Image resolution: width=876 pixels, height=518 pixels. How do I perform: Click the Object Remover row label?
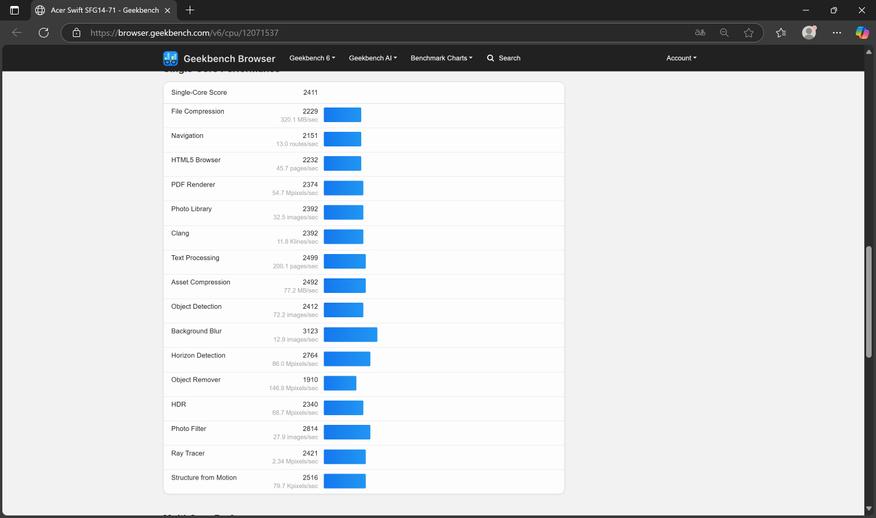point(196,380)
